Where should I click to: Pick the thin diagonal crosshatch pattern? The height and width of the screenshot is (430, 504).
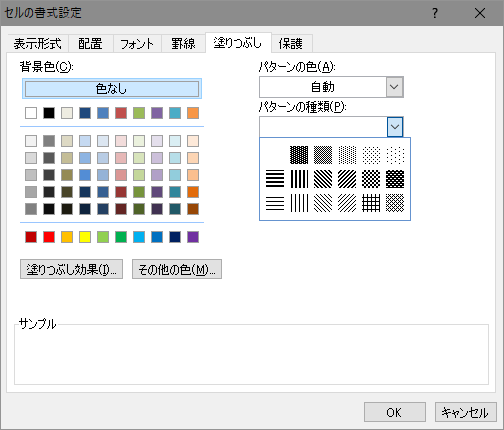[x=395, y=203]
